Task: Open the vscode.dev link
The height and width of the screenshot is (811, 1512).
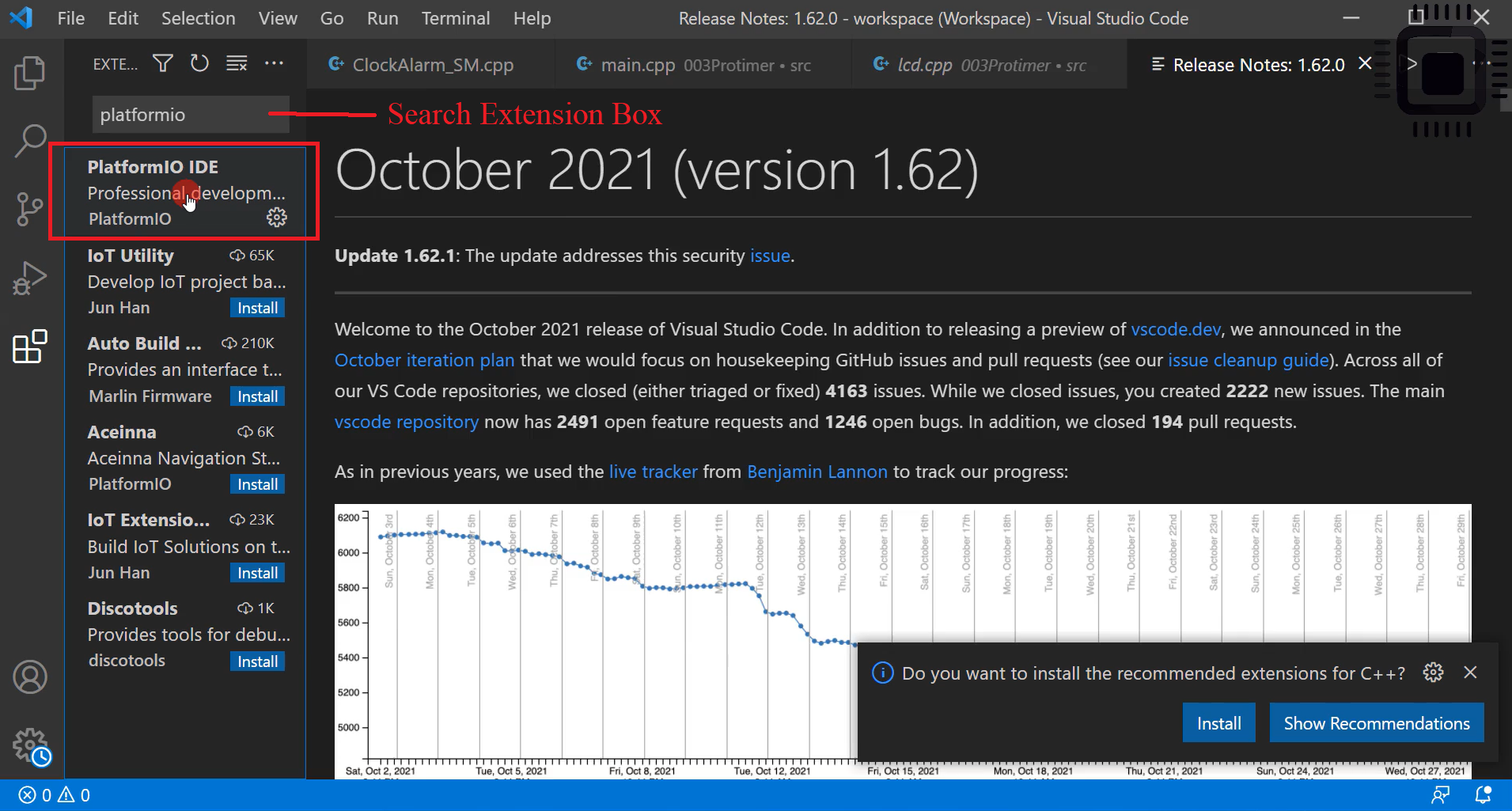Action: click(x=1176, y=329)
